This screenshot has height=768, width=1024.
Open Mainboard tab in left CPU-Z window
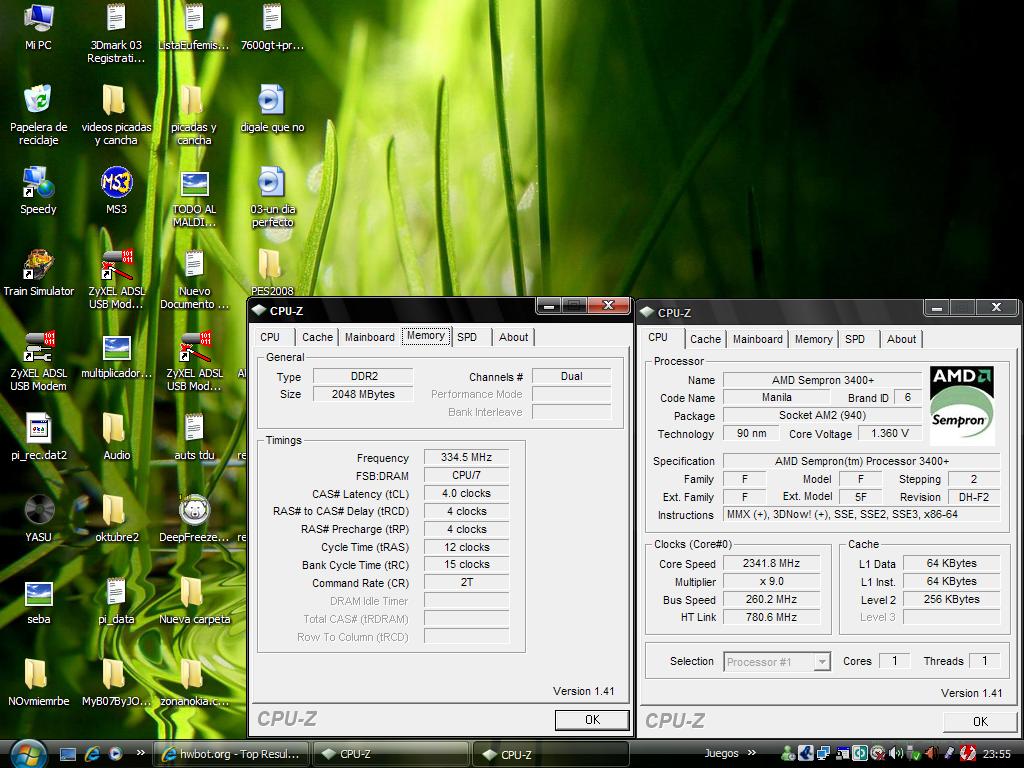(370, 337)
